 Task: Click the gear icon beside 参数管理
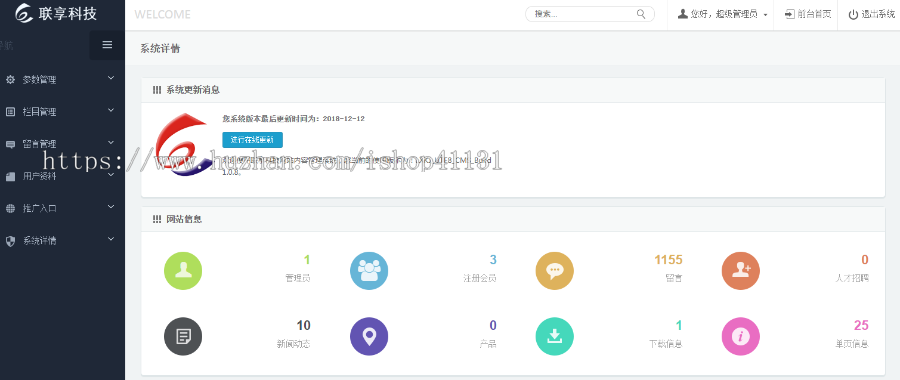[10, 80]
